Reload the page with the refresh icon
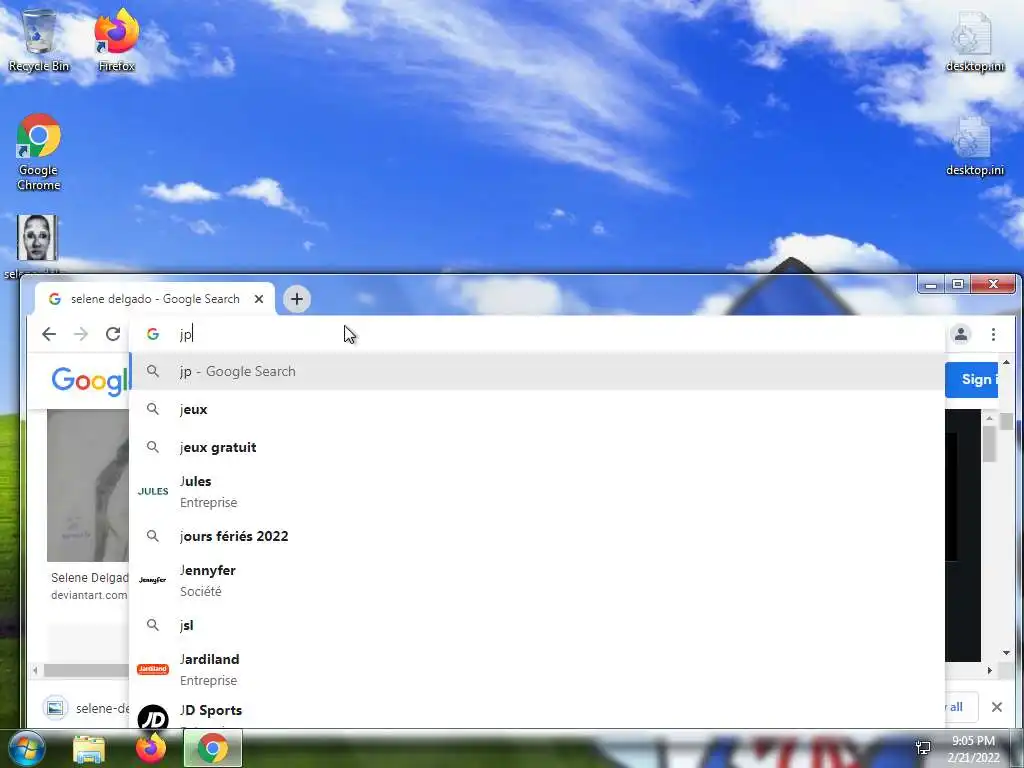This screenshot has height=768, width=1024. [x=113, y=334]
